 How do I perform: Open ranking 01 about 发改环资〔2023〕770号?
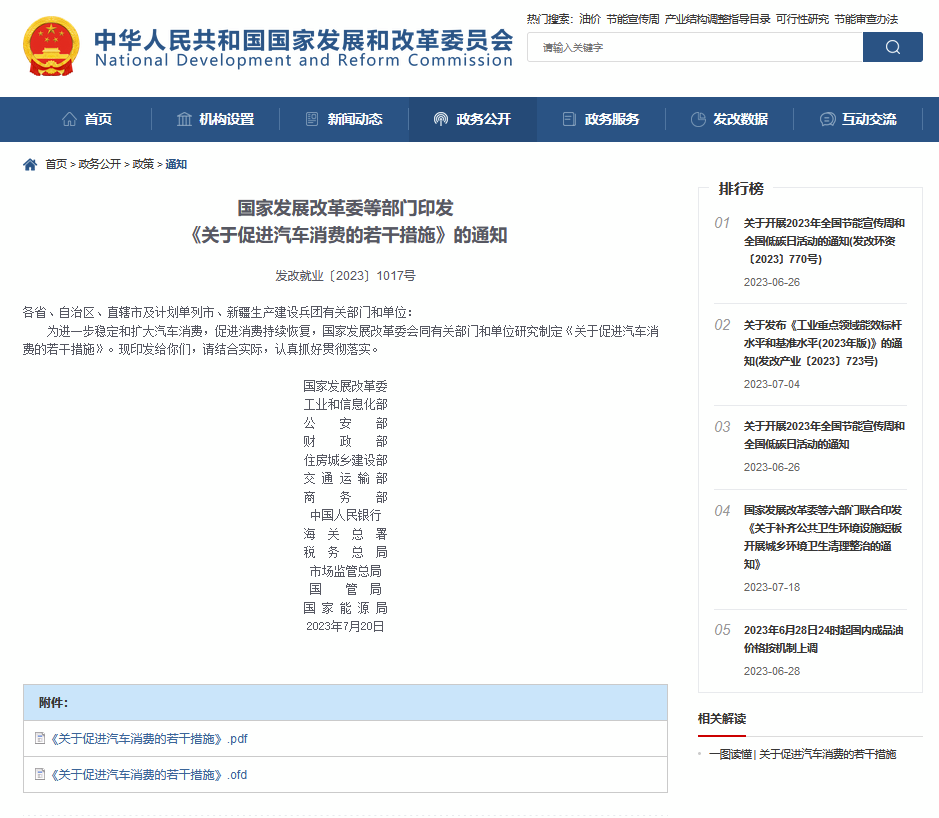[824, 241]
